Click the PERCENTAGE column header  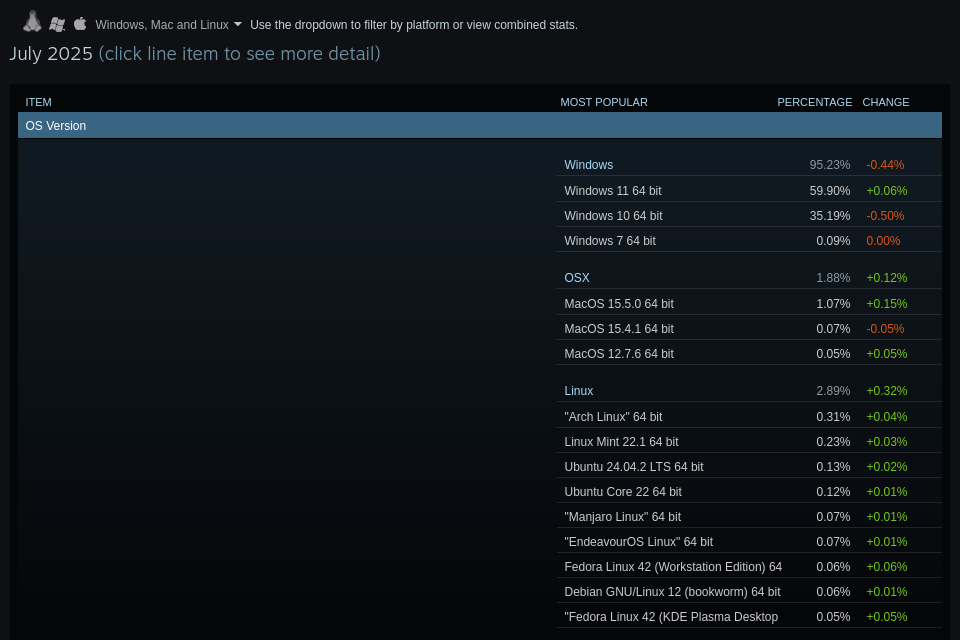coord(814,102)
